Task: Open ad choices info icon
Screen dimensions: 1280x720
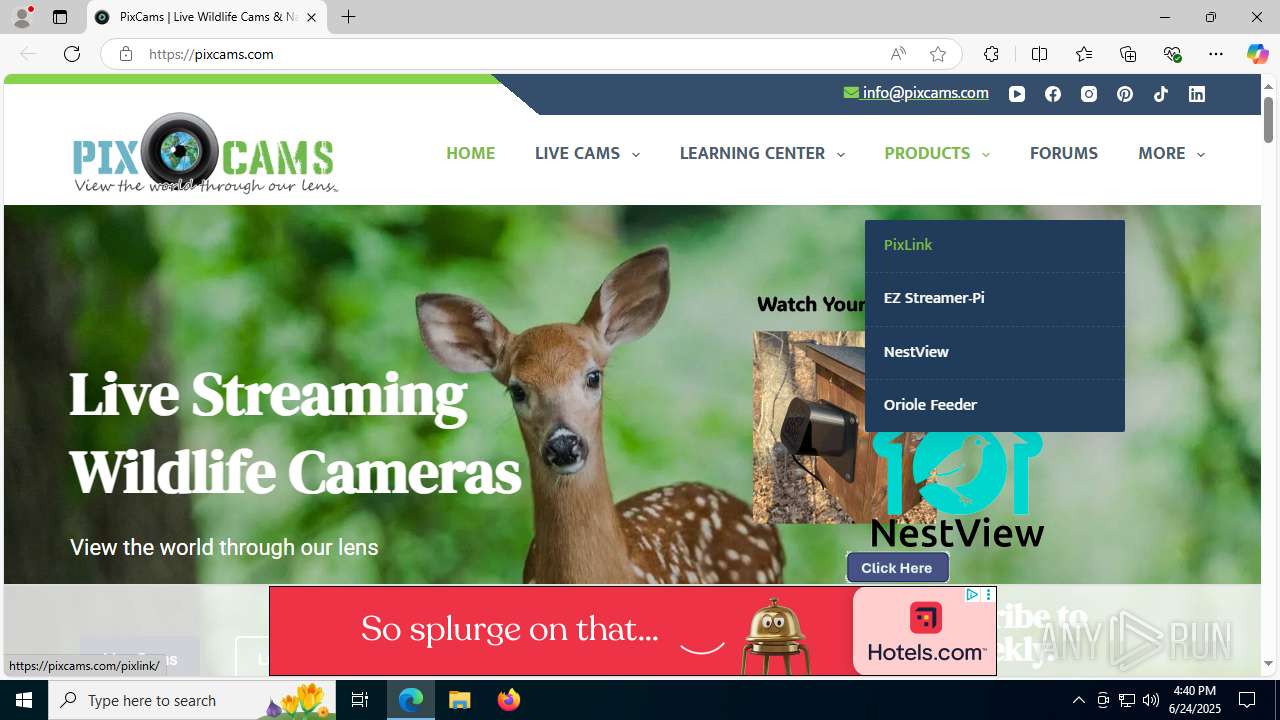Action: coord(971,594)
